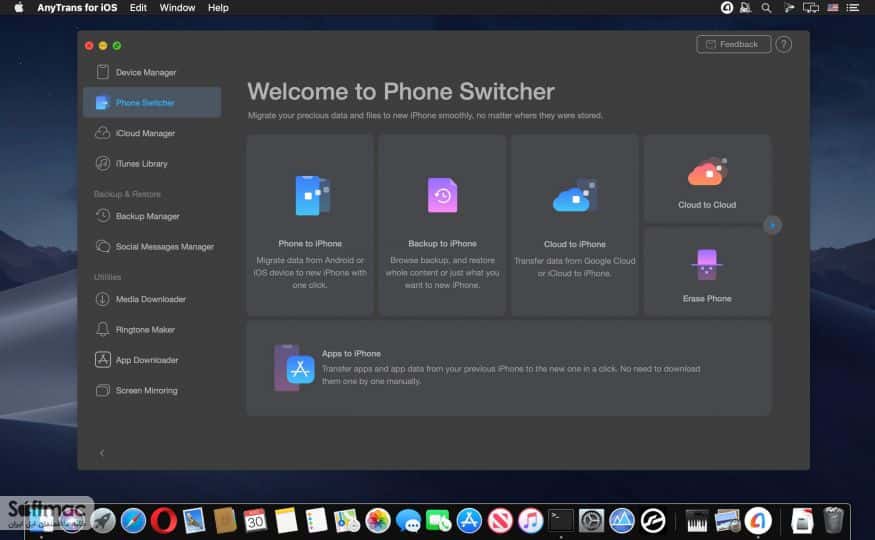Open AnyTrans app icon in the Dock
The image size is (875, 540).
click(x=758, y=521)
